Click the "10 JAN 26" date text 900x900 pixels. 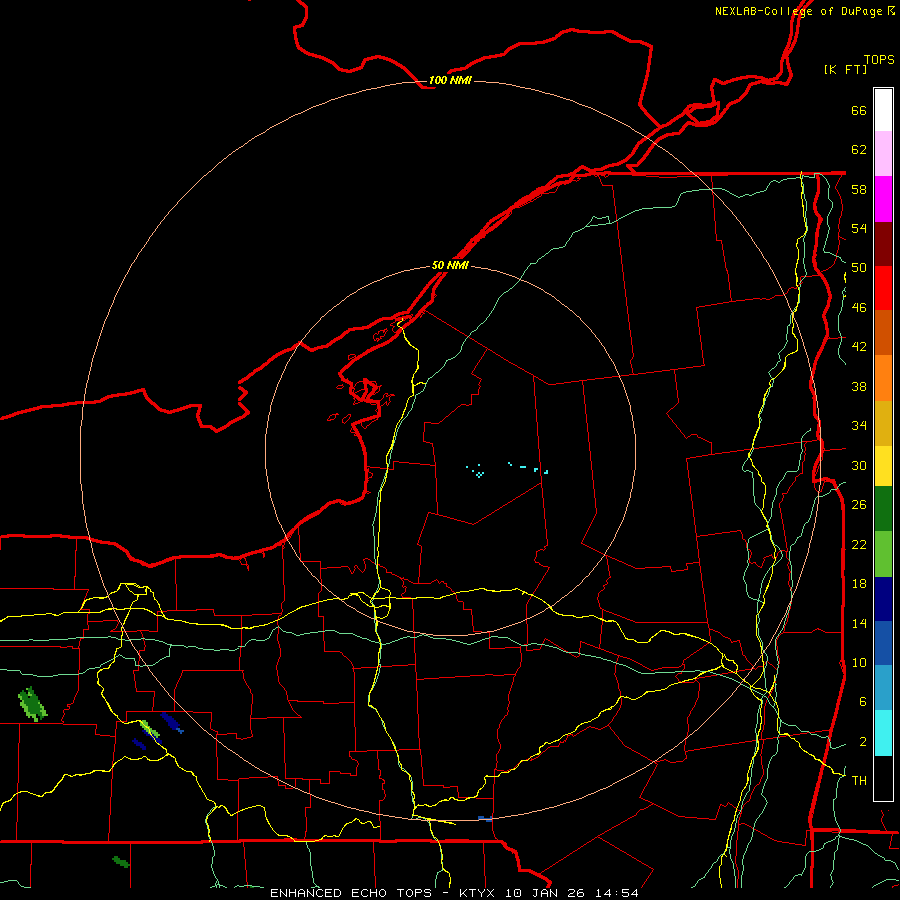coord(546,893)
